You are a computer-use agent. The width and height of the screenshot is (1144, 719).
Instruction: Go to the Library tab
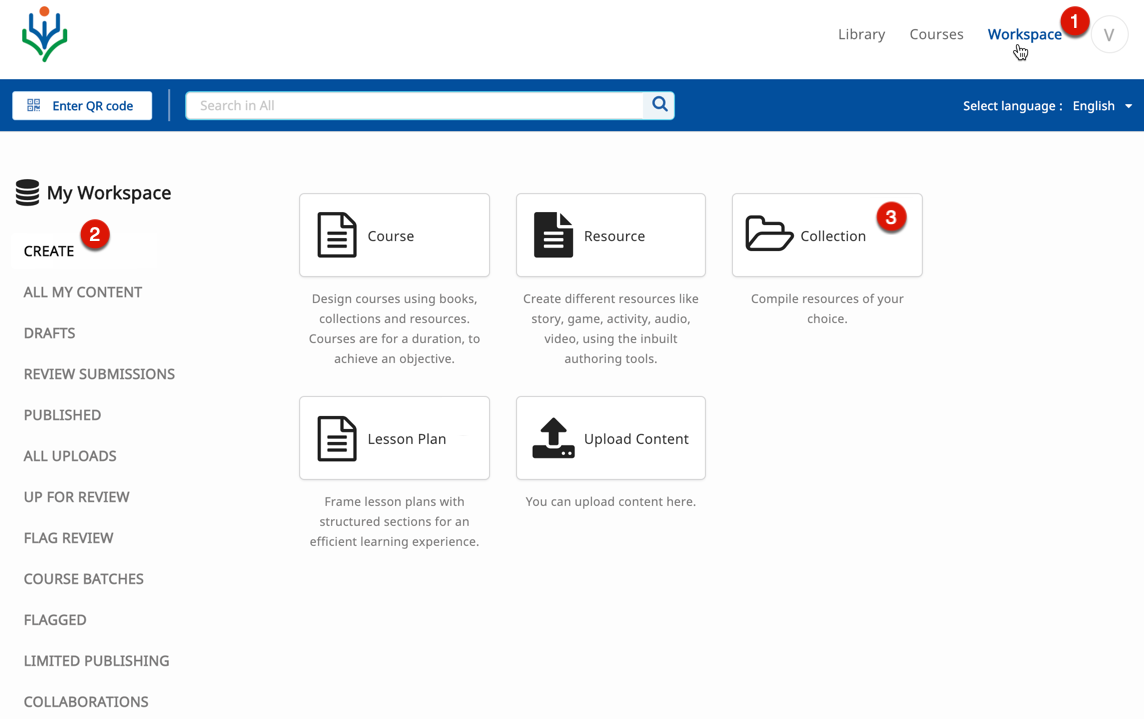pos(861,34)
